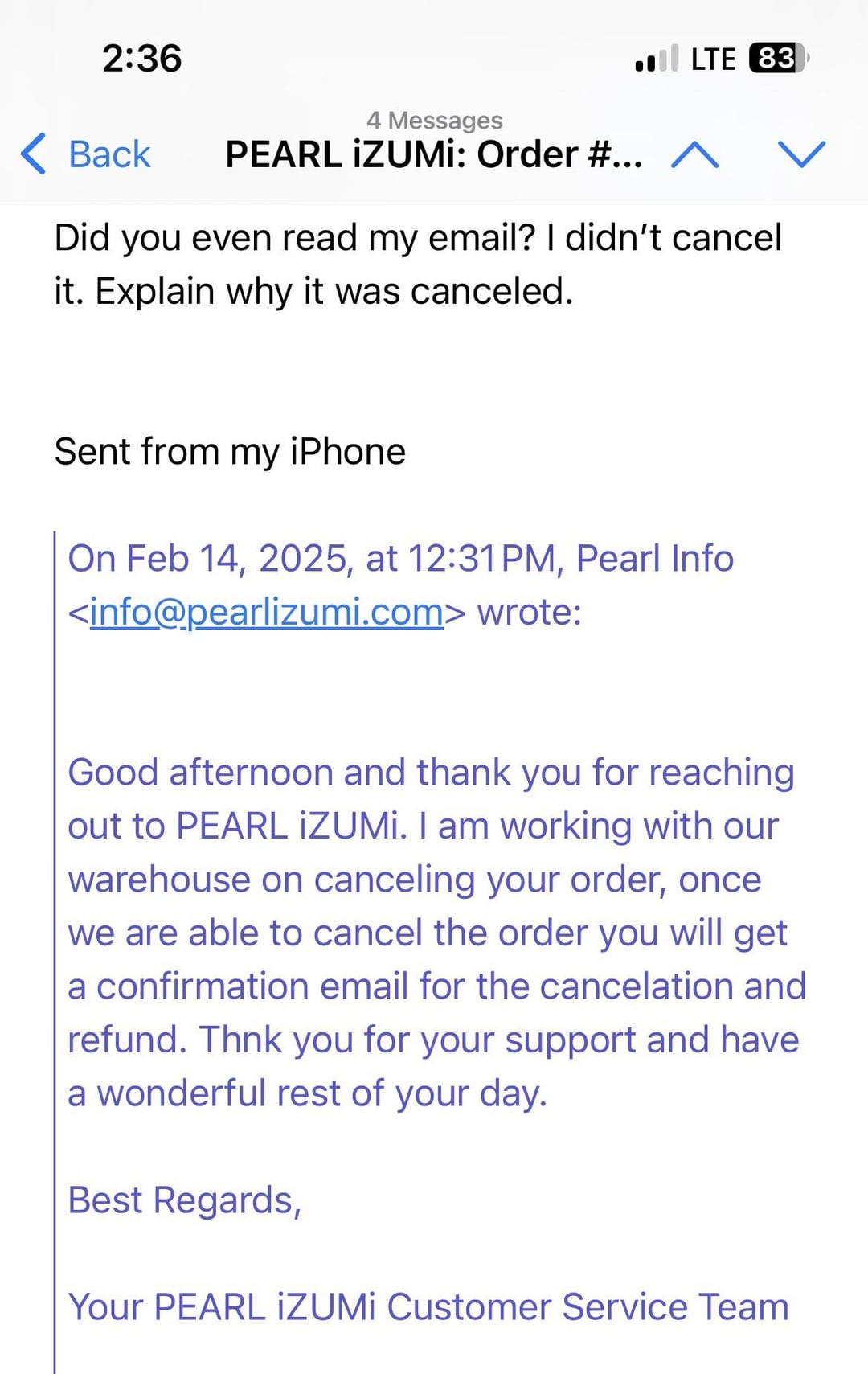Open the info@pearlizumi.com email link
Screen dimensions: 868x1374
267,613
